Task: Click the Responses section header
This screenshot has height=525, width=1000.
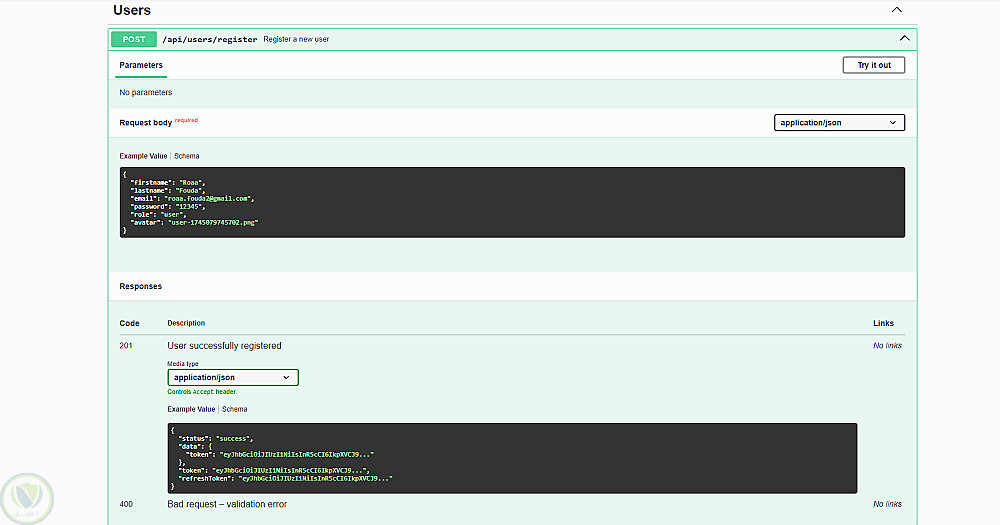Action: pos(141,286)
